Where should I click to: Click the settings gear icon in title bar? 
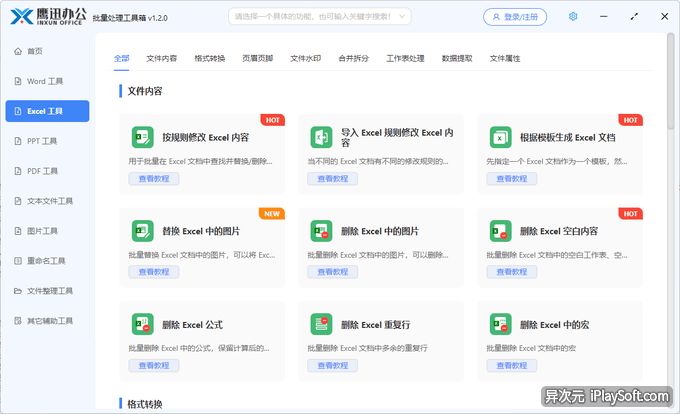tap(573, 16)
